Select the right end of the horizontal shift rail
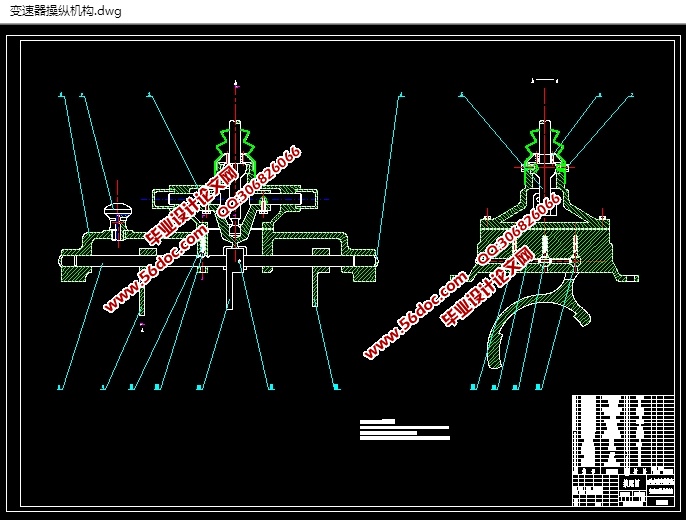 (372, 262)
